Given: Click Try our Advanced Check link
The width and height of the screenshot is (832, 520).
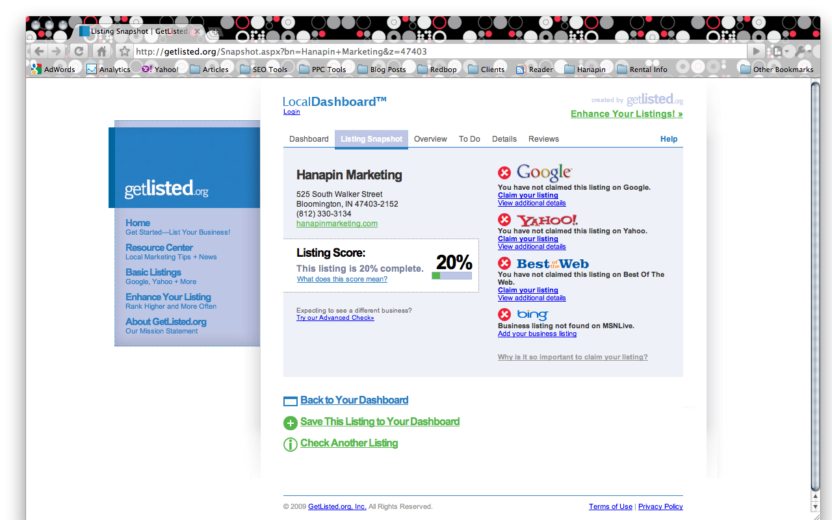Looking at the screenshot, I should point(335,318).
